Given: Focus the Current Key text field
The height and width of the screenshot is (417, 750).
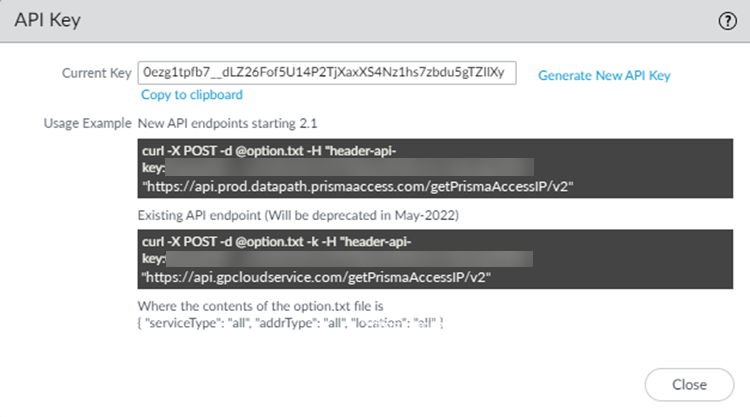Looking at the screenshot, I should pos(327,73).
